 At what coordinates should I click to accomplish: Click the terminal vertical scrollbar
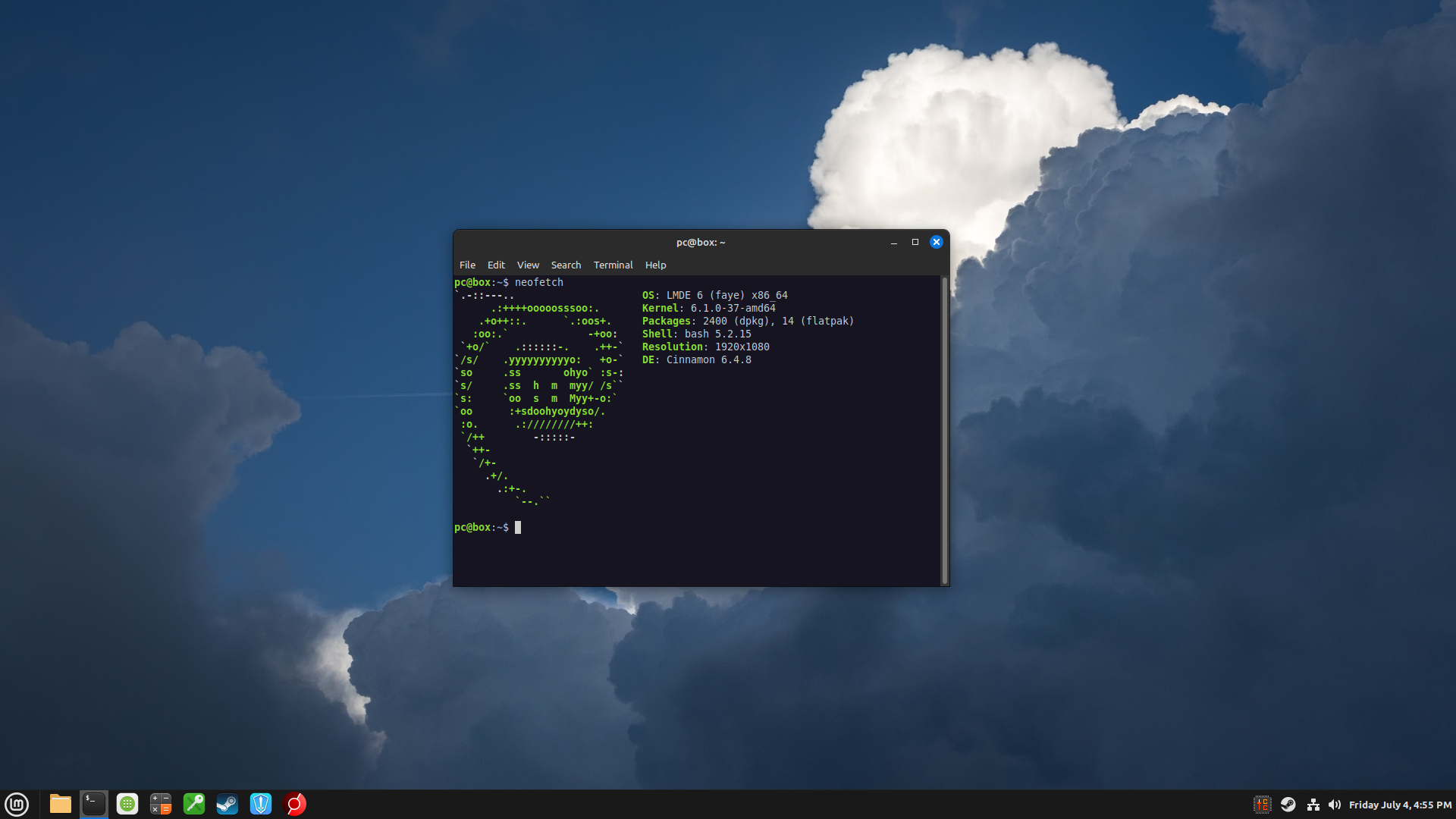click(x=944, y=431)
